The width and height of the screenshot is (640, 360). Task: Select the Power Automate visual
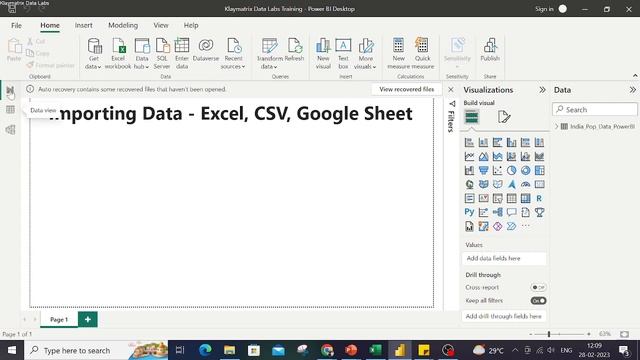click(511, 226)
